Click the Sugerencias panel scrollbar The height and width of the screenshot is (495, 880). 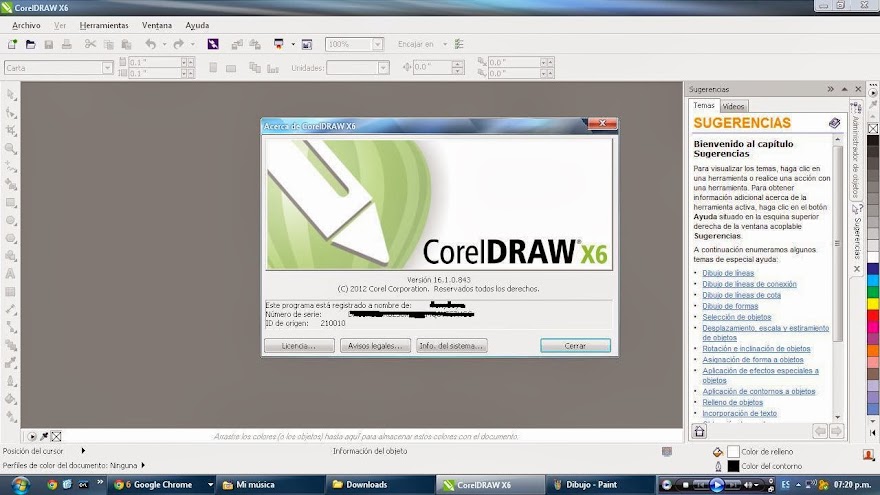coord(838,243)
